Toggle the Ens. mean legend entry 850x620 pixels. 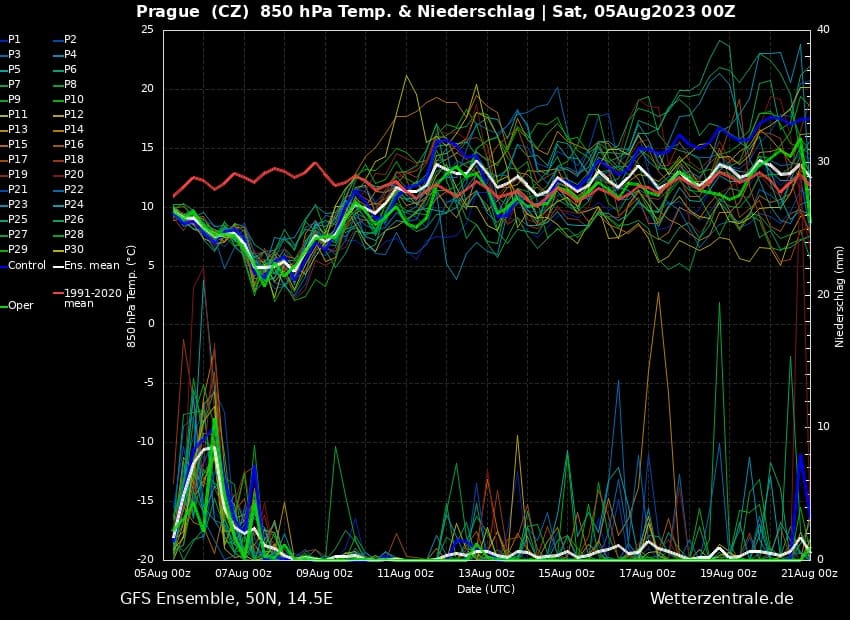tap(91, 266)
